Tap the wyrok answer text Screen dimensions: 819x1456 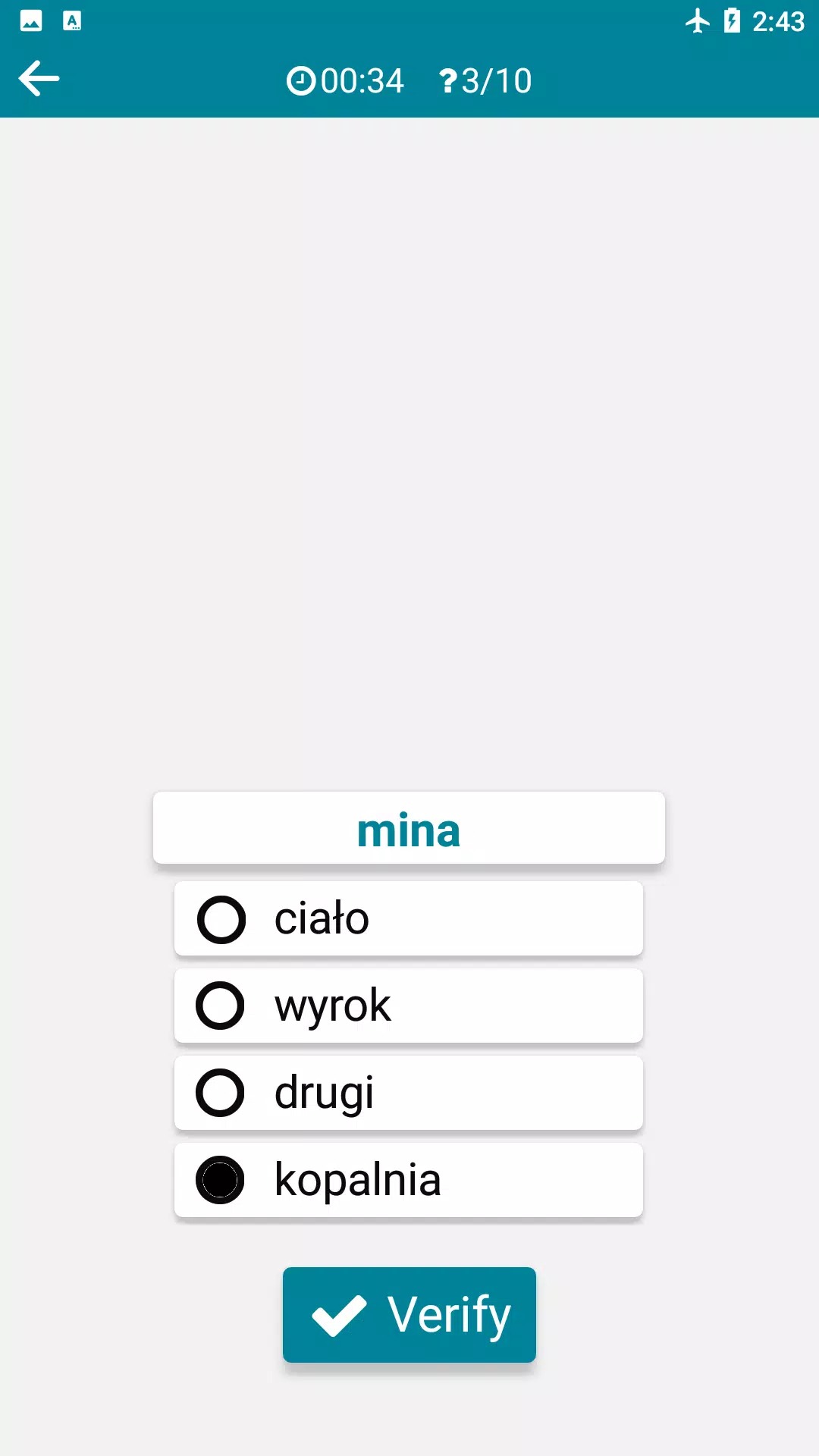[333, 1006]
